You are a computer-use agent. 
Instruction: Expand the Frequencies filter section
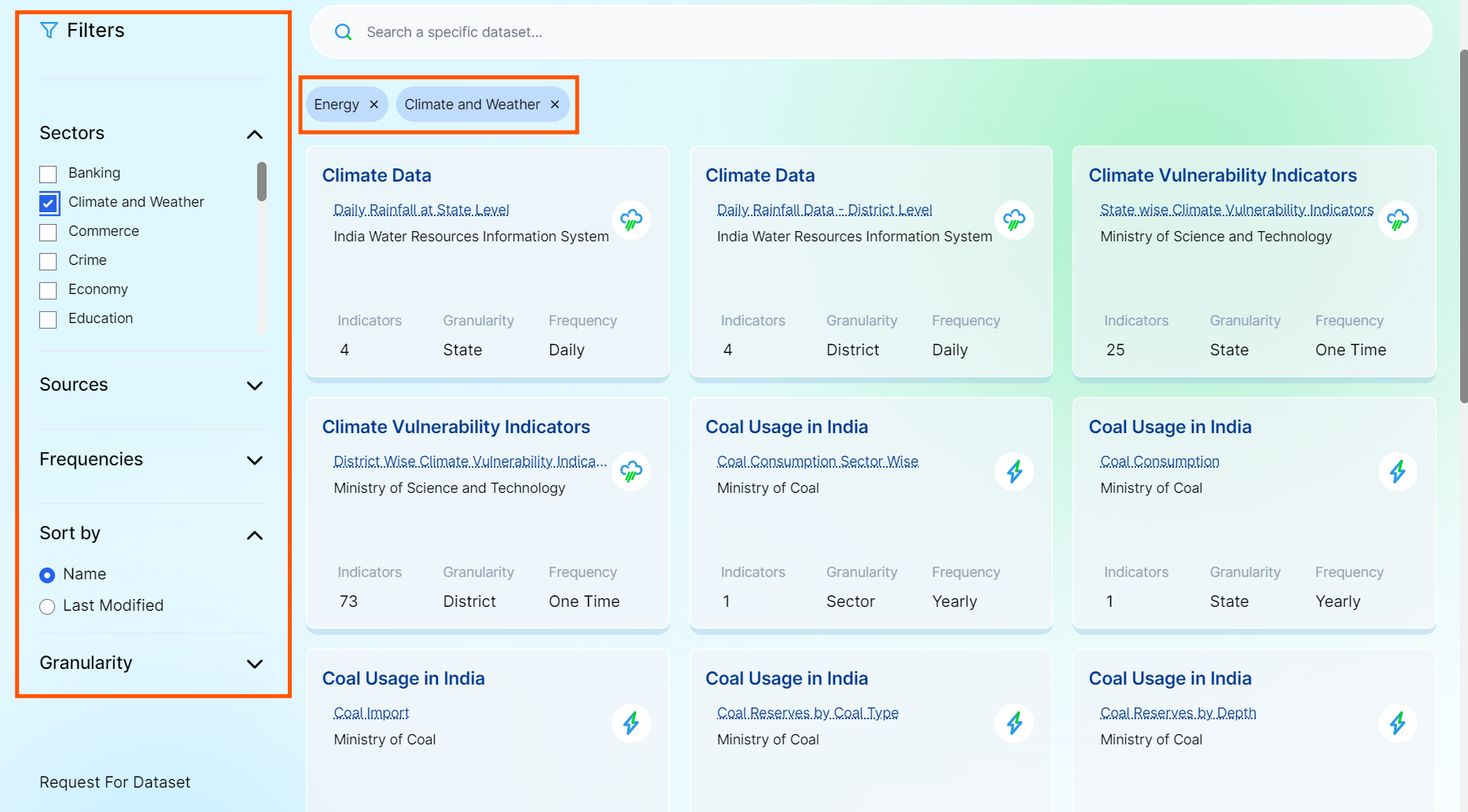[254, 460]
